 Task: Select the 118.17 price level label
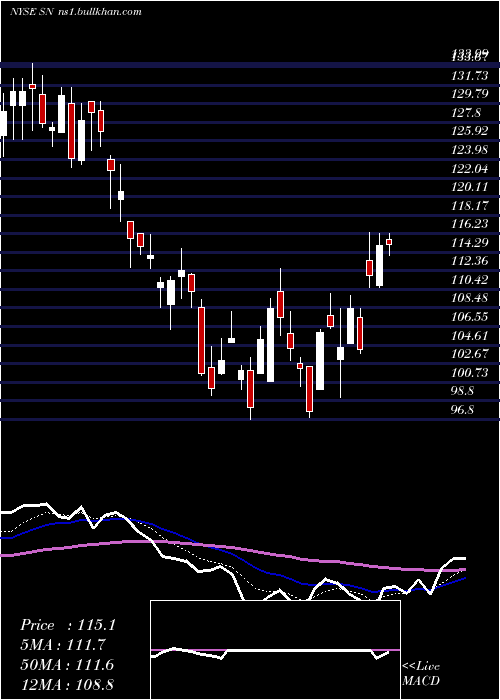469,206
